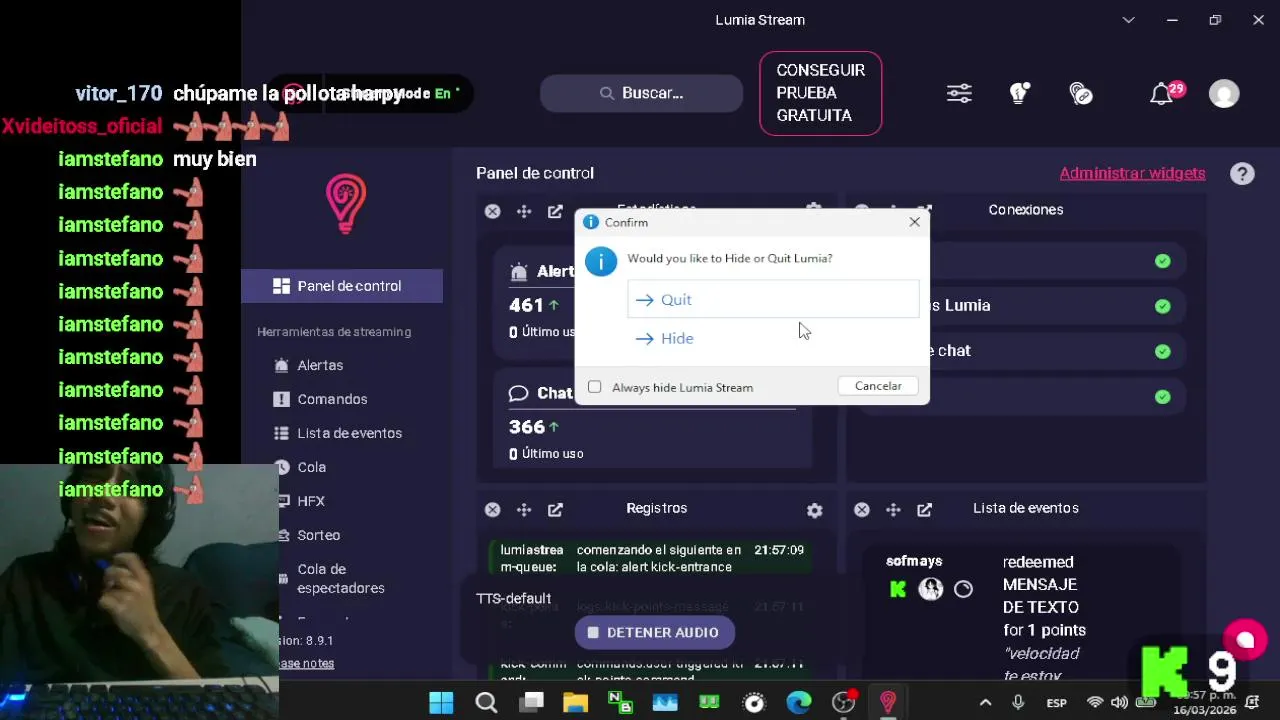Open Cola de espectadores in the sidebar
The image size is (1280, 720).
[340, 578]
